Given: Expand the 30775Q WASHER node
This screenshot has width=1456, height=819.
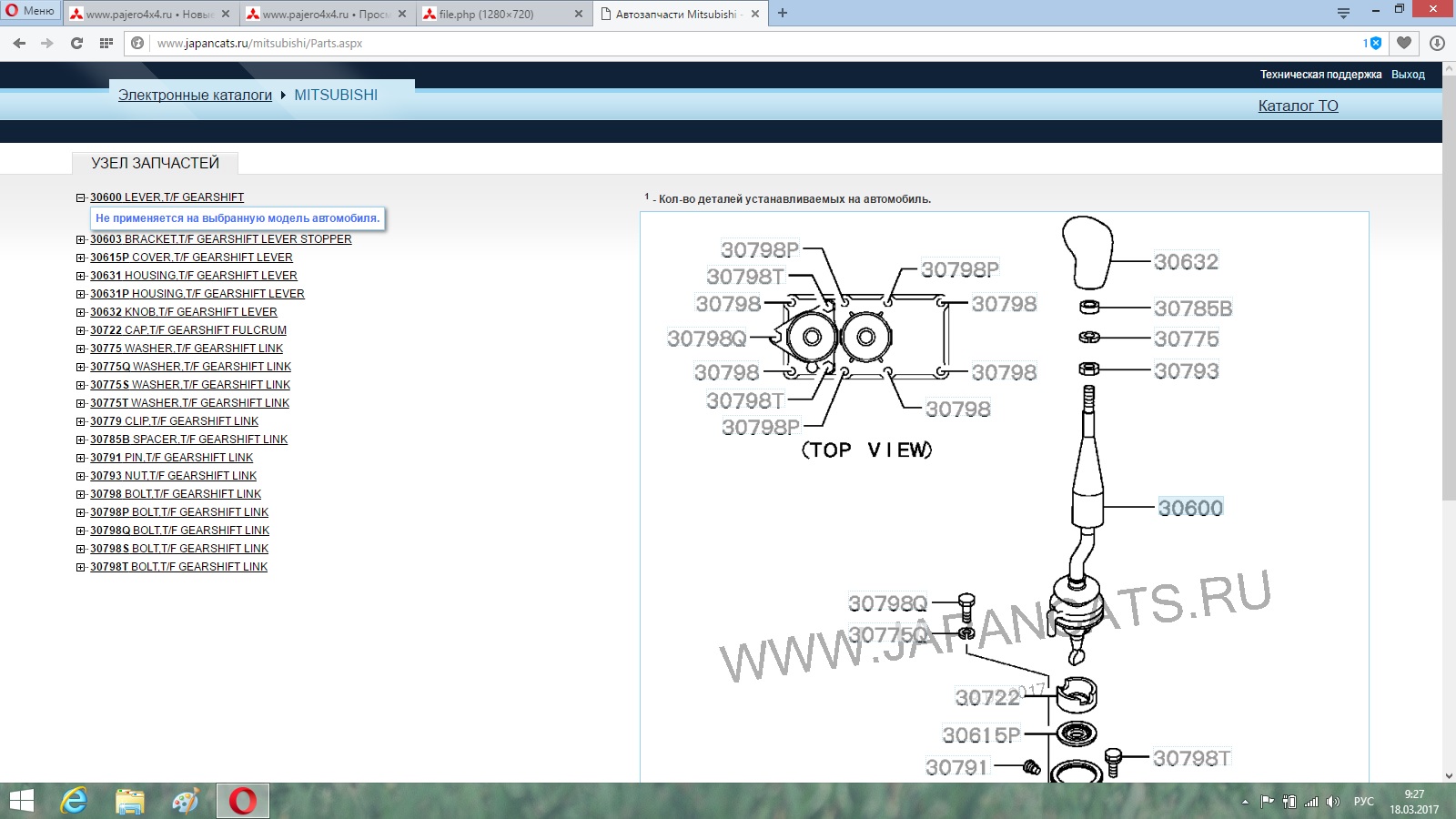Looking at the screenshot, I should coord(81,367).
